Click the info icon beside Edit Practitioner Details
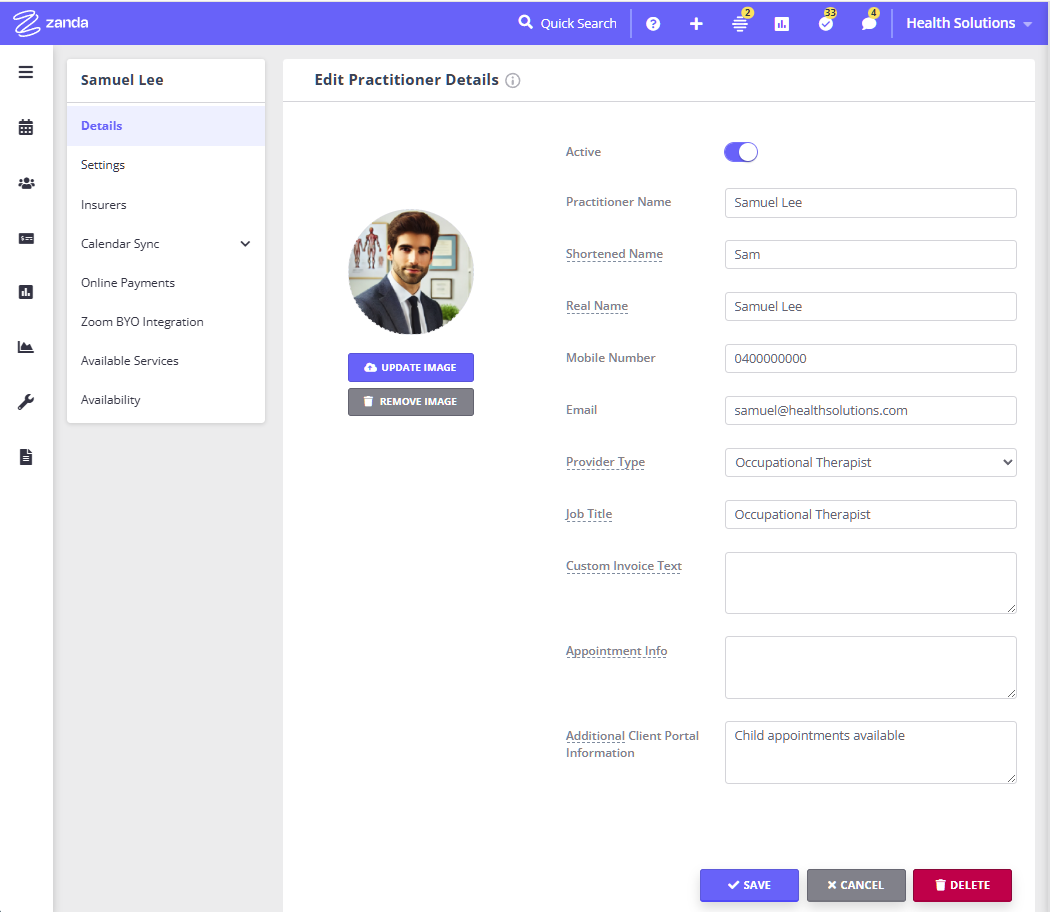This screenshot has height=912, width=1050. (513, 81)
